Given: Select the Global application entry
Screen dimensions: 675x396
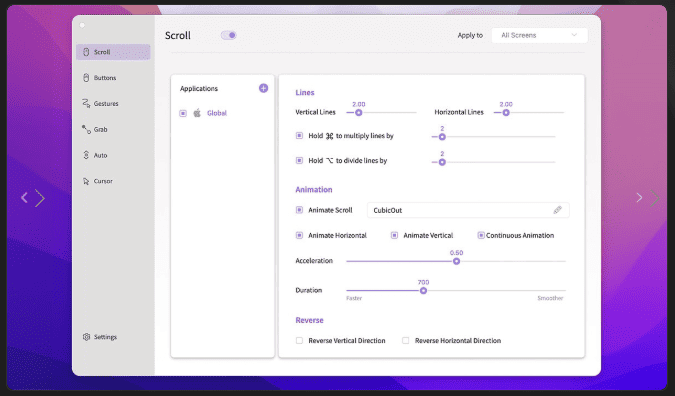Looking at the screenshot, I should tap(217, 113).
